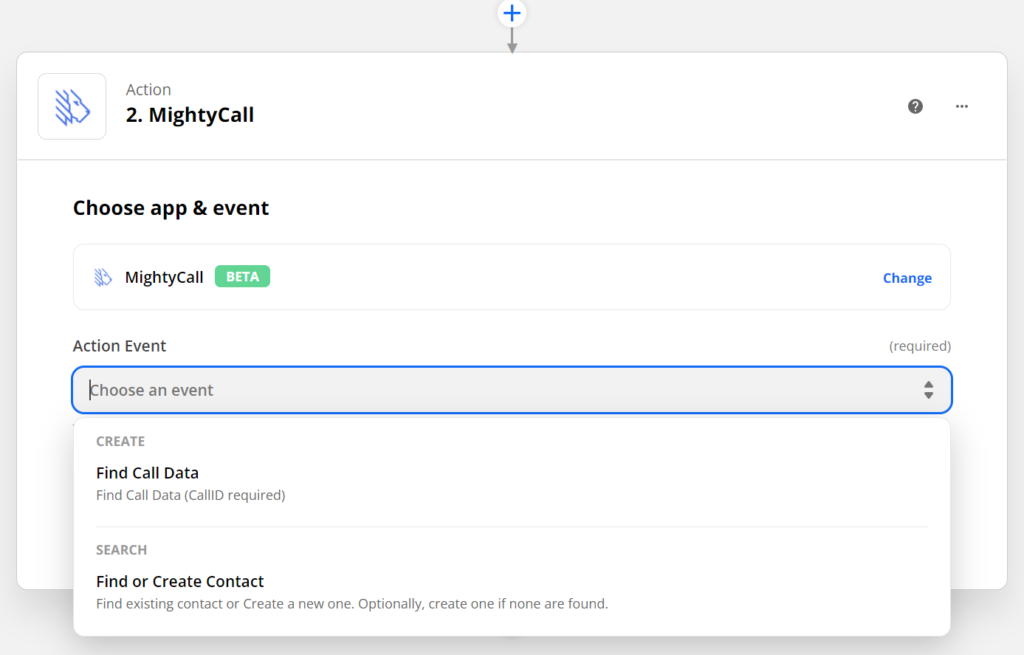The image size is (1024, 655).
Task: Click the MightyCall logo in the app selector row
Action: coord(103,277)
